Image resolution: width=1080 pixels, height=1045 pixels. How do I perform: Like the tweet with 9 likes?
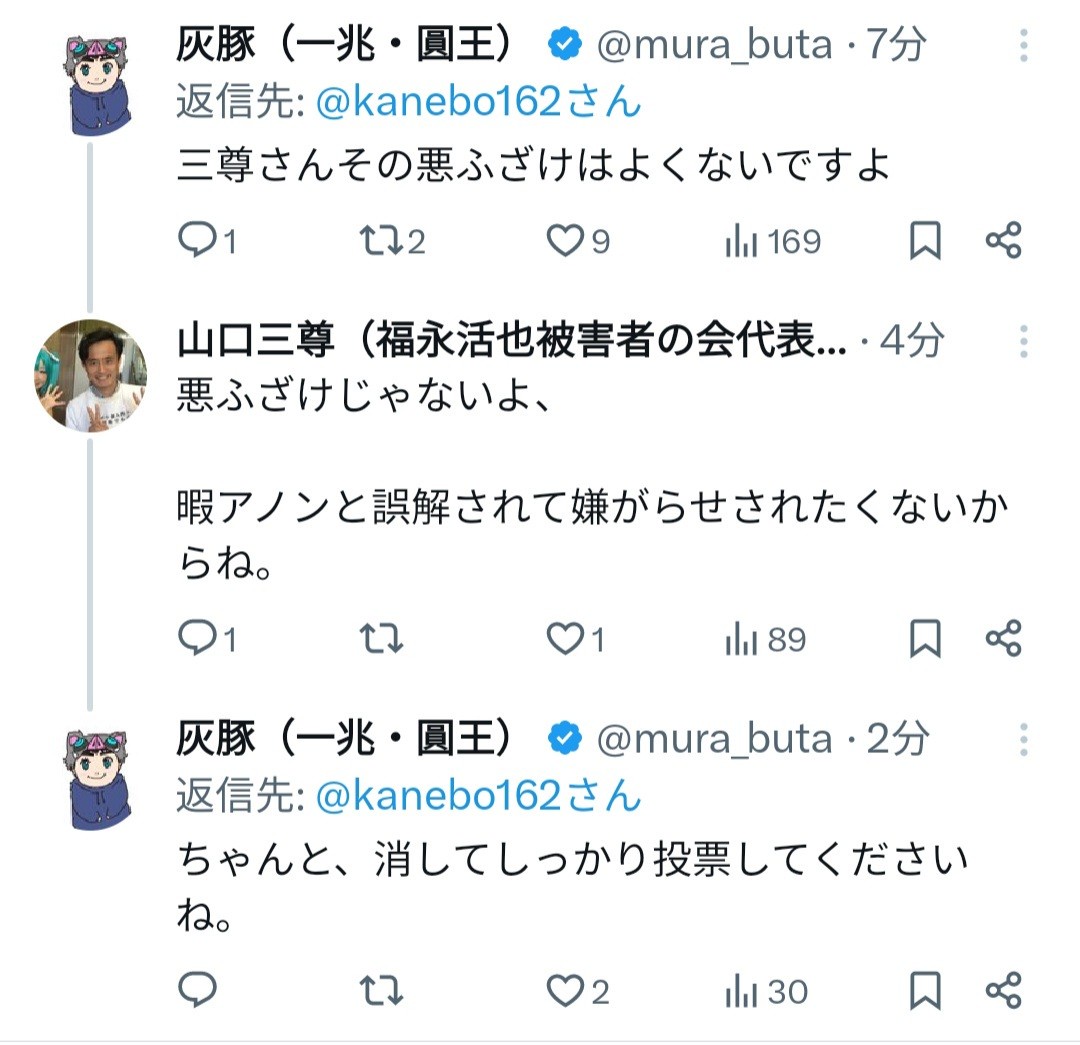pyautogui.click(x=566, y=241)
